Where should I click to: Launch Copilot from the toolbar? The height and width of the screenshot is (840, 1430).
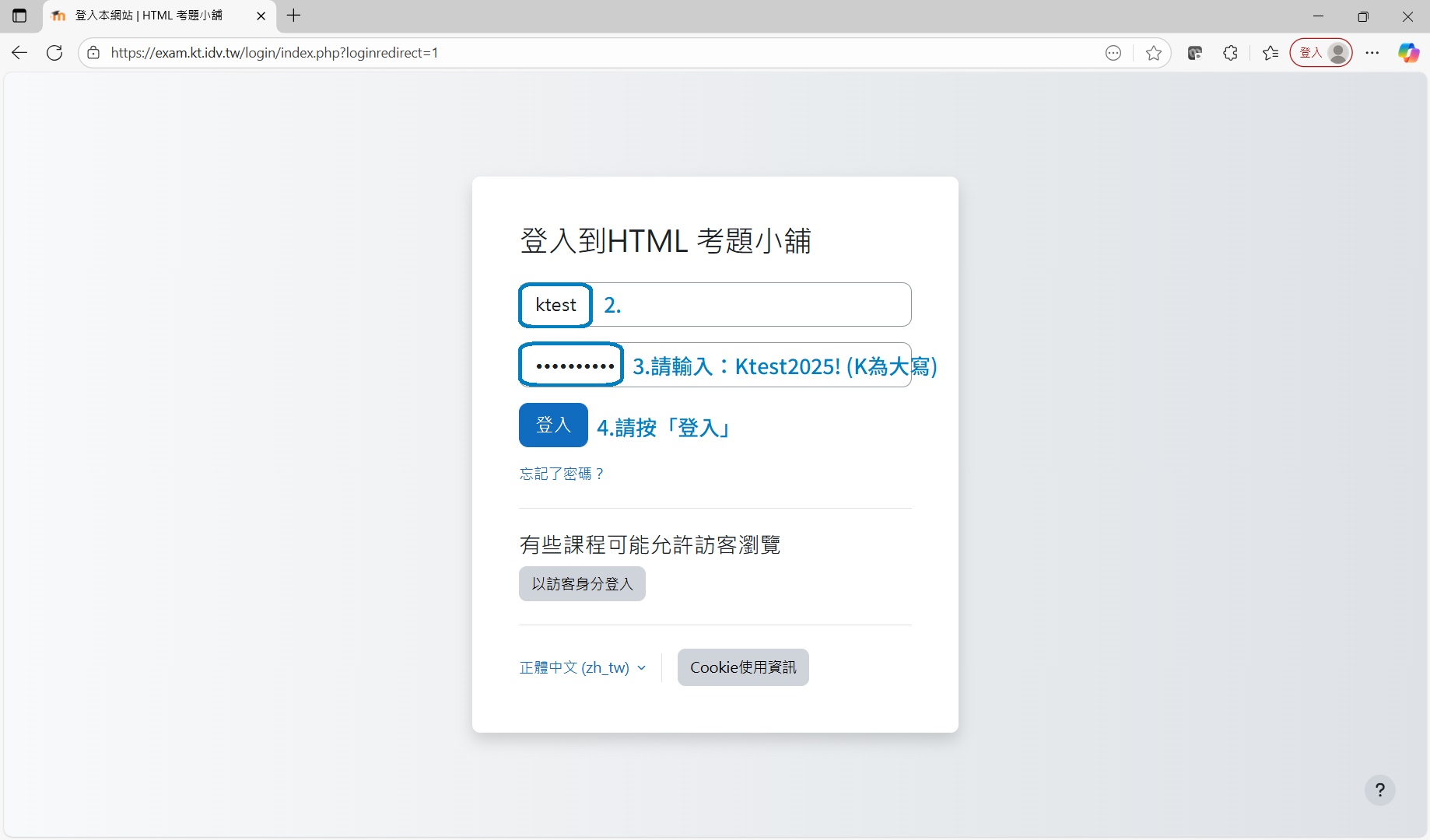pos(1408,53)
